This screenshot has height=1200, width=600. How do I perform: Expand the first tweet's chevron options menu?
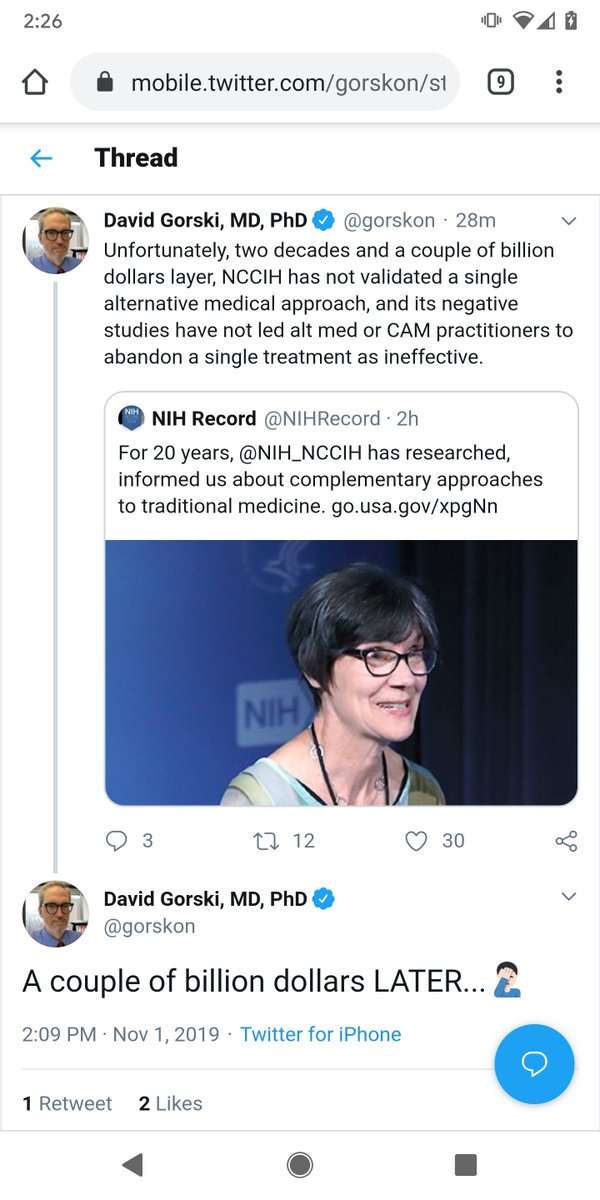(x=568, y=221)
